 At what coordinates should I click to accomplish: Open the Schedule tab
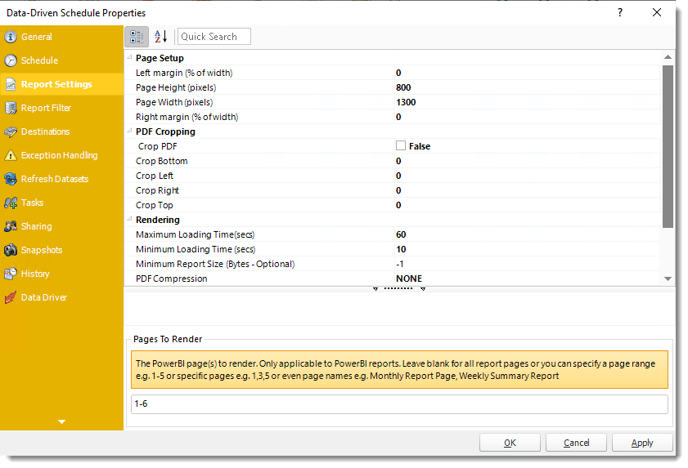pyautogui.click(x=62, y=61)
